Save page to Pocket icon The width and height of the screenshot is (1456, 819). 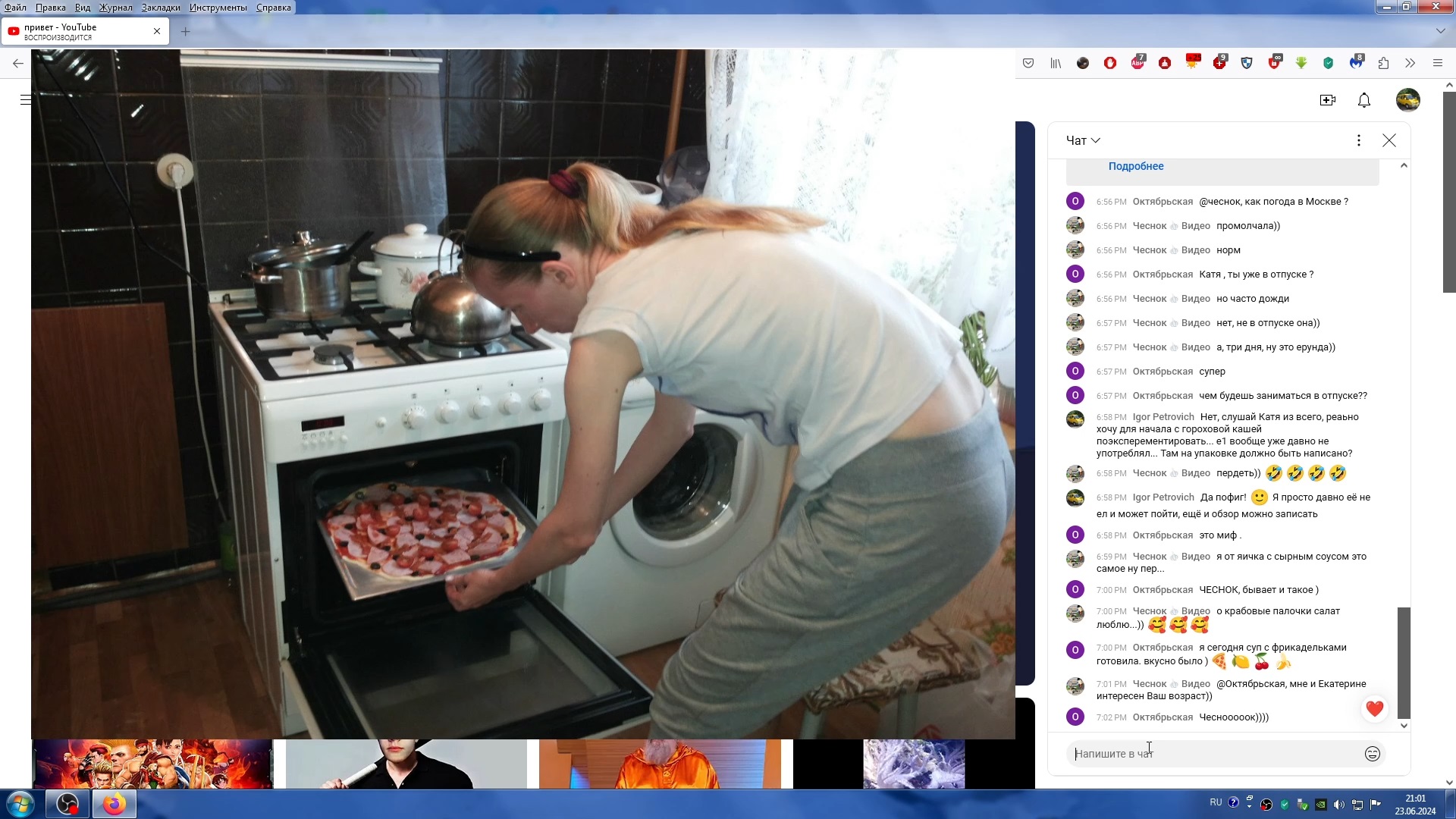click(1028, 63)
